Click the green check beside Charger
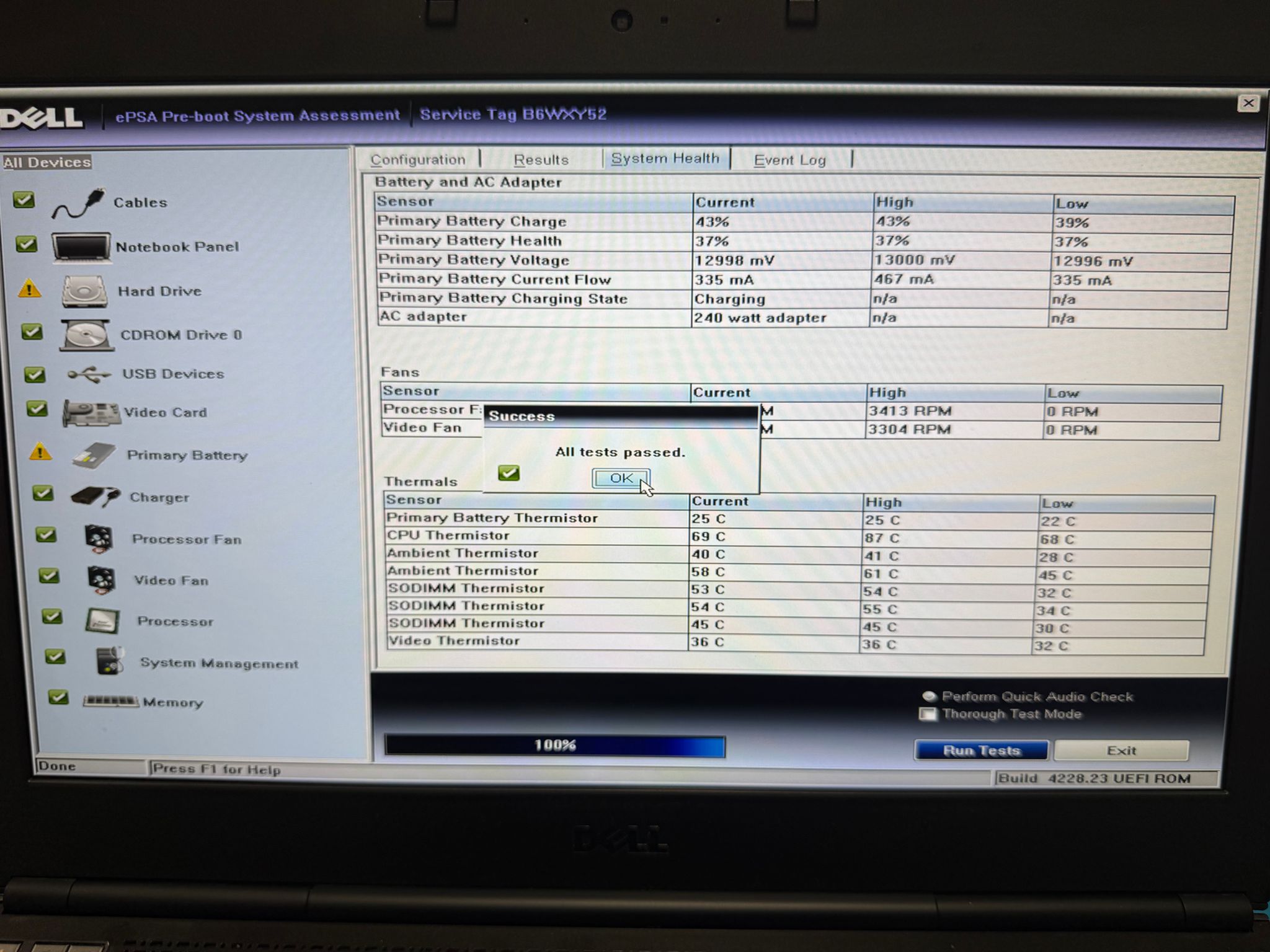The image size is (1270, 952). coord(43,493)
